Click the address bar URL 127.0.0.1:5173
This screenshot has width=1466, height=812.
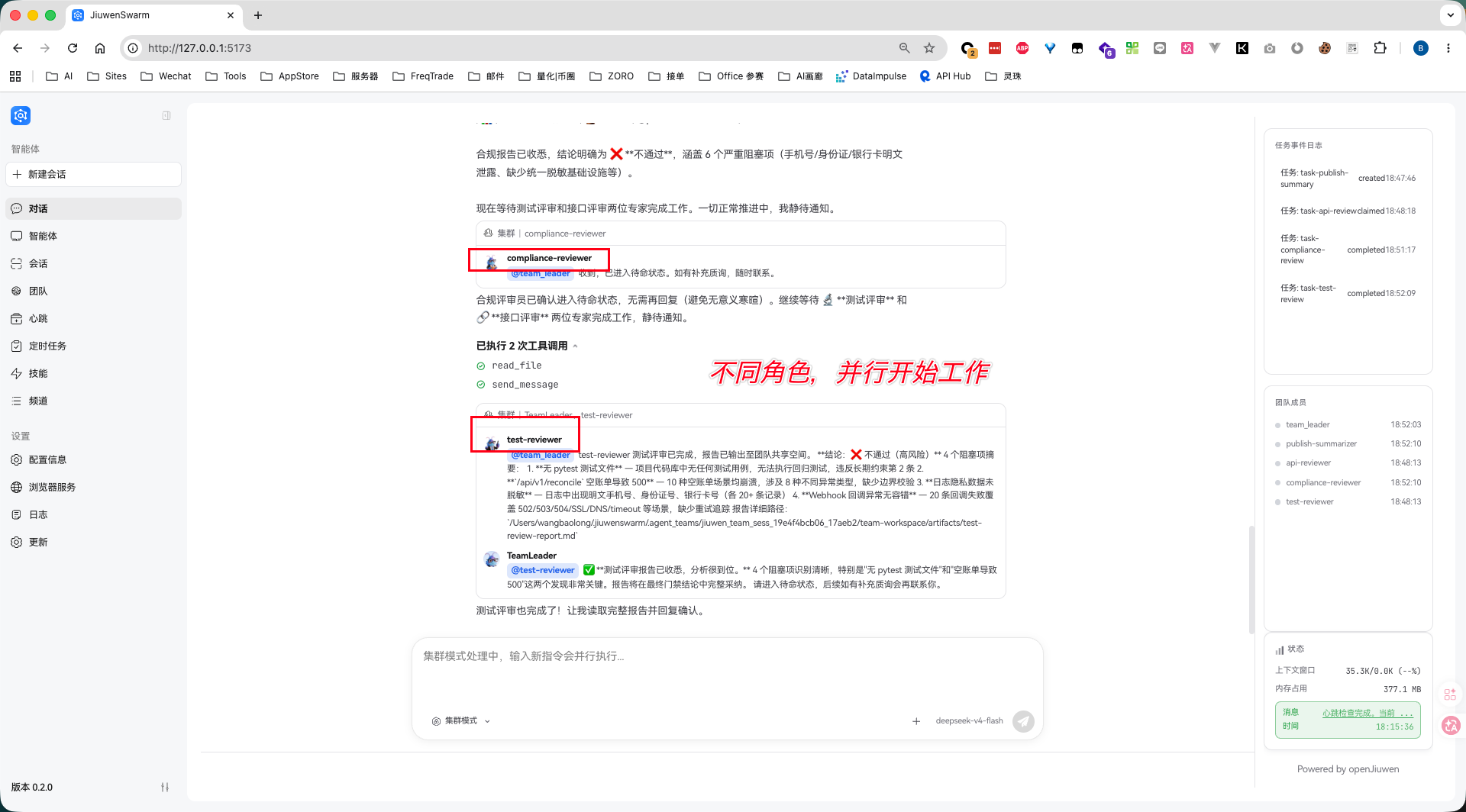tap(199, 48)
